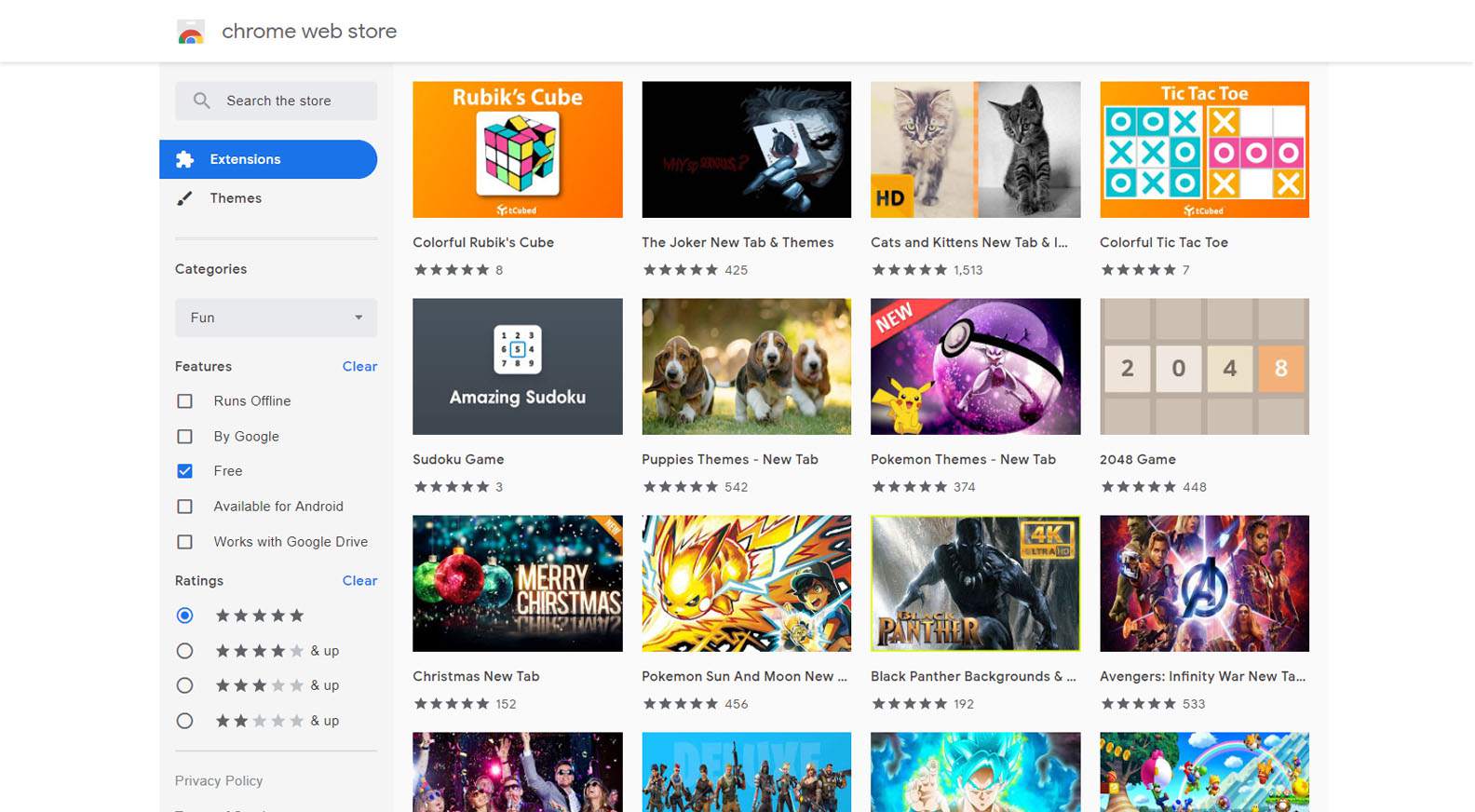This screenshot has height=812, width=1475.
Task: Open Puppies Themes basset hound thumbnail
Action: click(x=746, y=367)
